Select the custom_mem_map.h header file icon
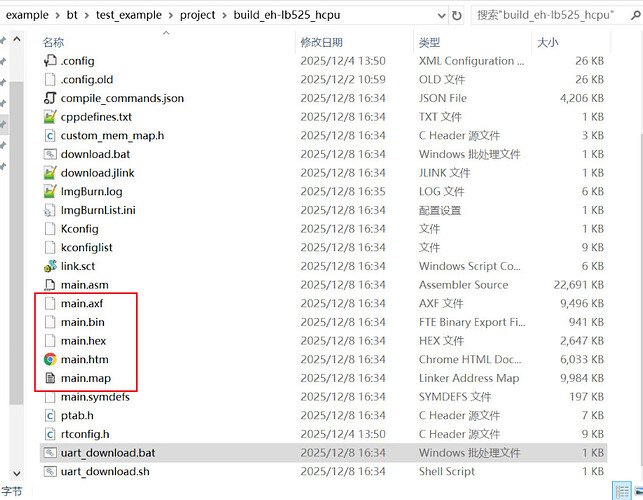 pyautogui.click(x=50, y=135)
